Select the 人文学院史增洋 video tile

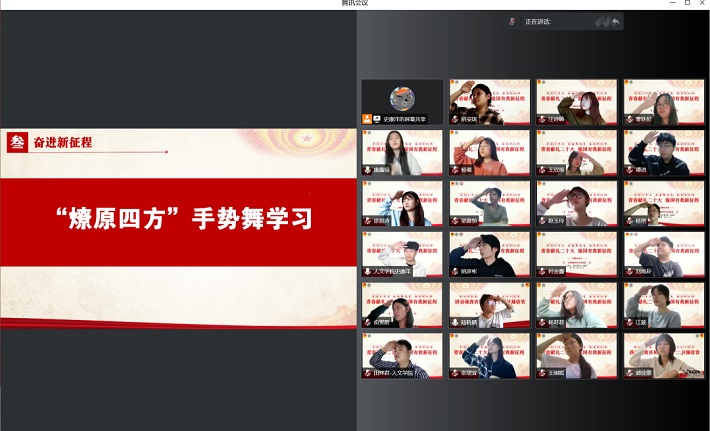point(402,254)
